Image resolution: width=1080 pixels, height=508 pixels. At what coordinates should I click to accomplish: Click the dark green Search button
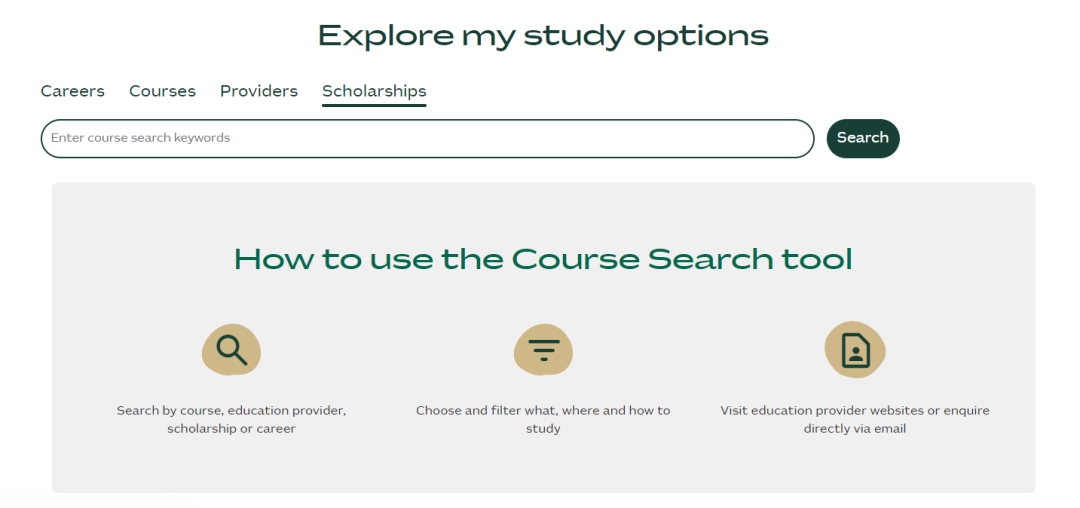(863, 138)
